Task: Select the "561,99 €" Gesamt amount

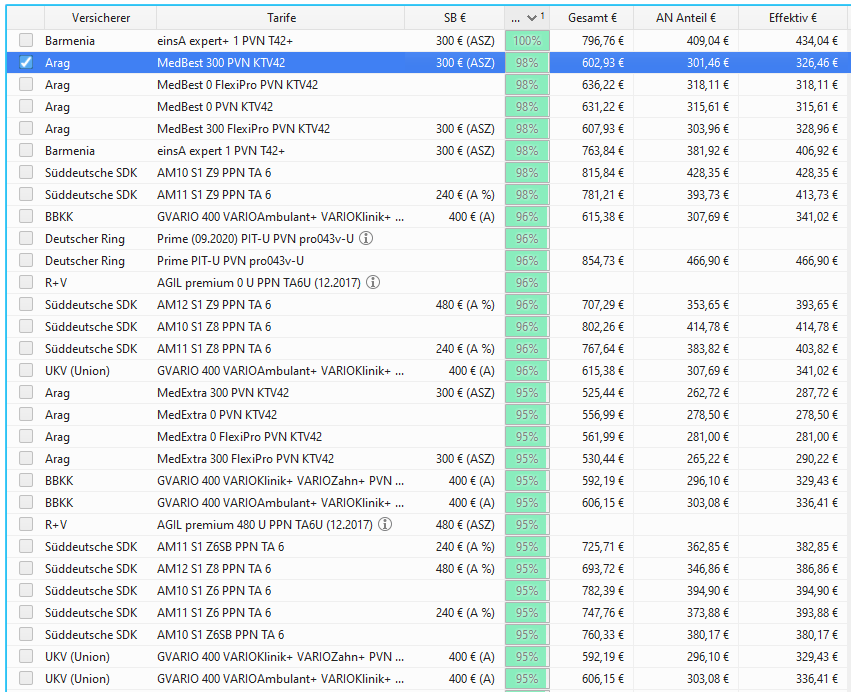Action: (x=603, y=436)
